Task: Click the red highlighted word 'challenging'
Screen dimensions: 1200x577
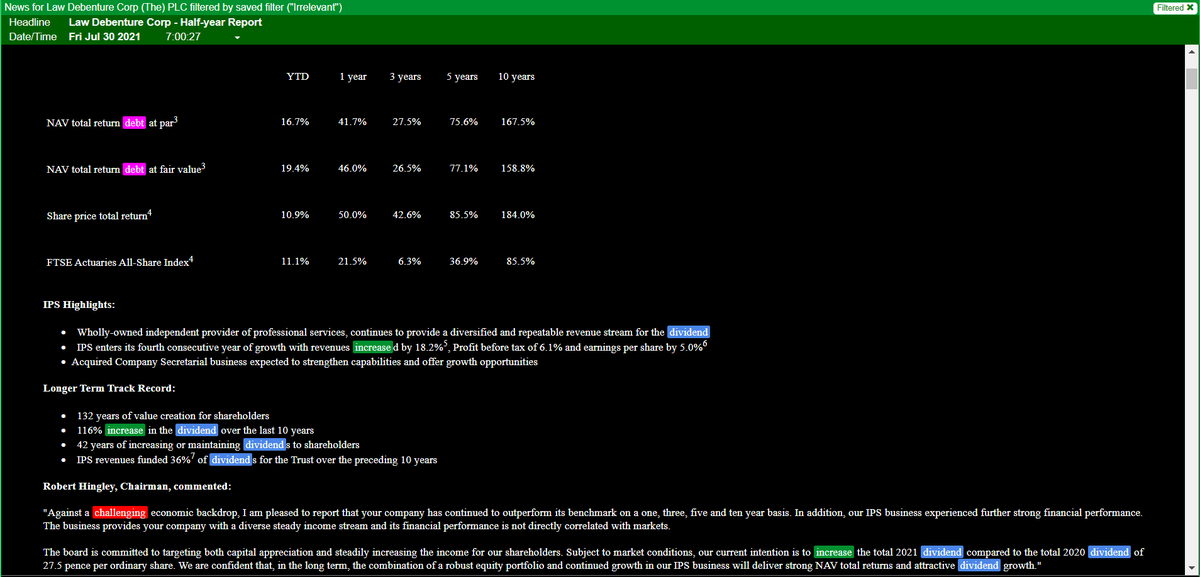Action: pyautogui.click(x=121, y=512)
